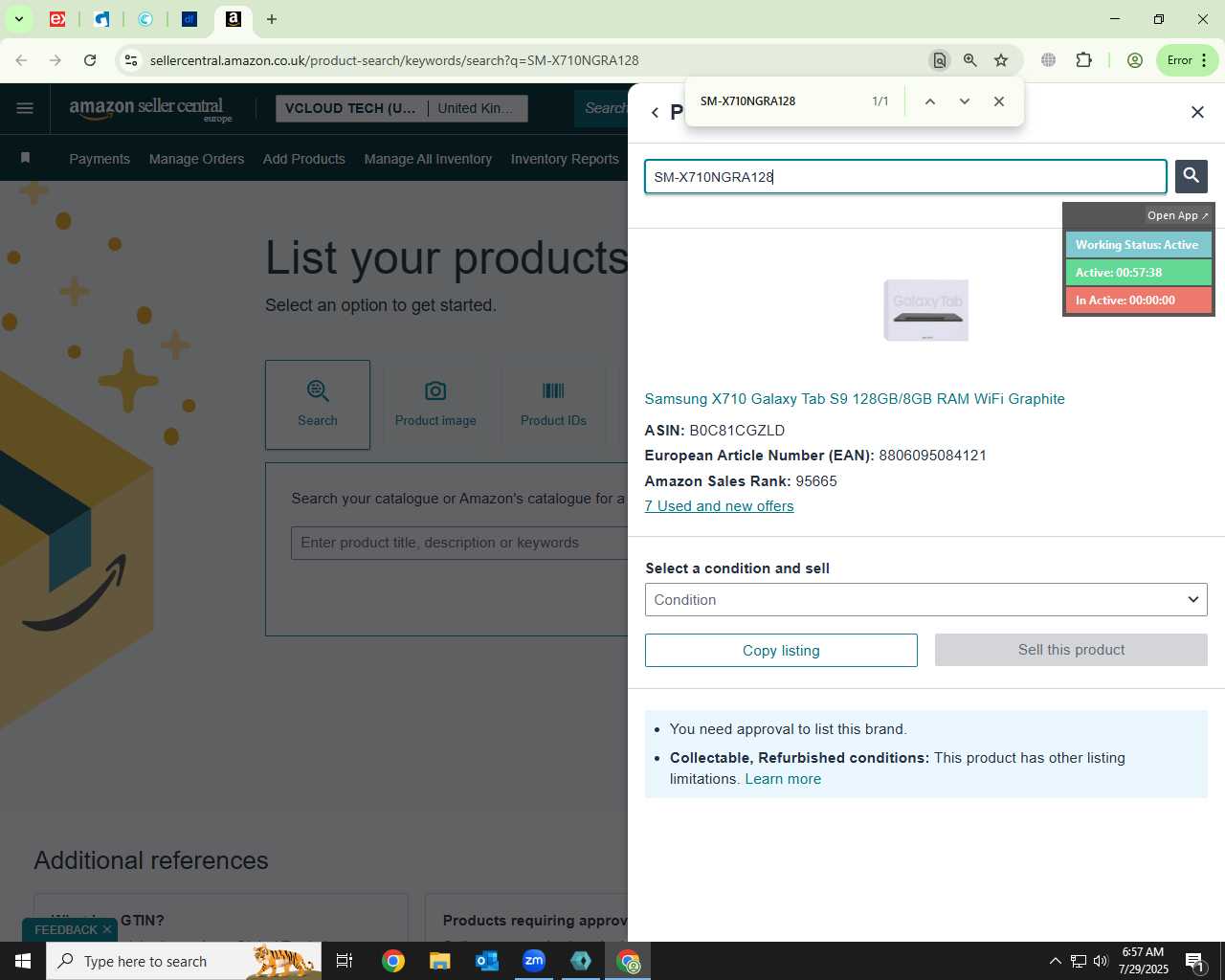Viewport: 1225px width, 980px height.
Task: Click the Amazon Seller Central logo
Action: [x=150, y=109]
